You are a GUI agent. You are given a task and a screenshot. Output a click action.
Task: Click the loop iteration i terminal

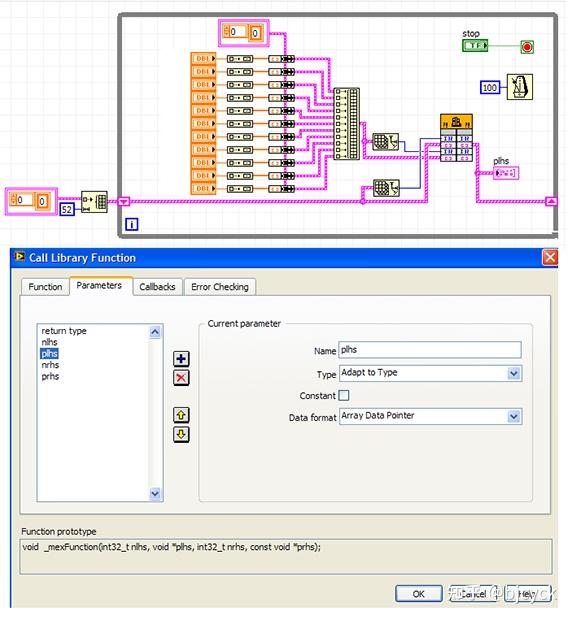[132, 224]
